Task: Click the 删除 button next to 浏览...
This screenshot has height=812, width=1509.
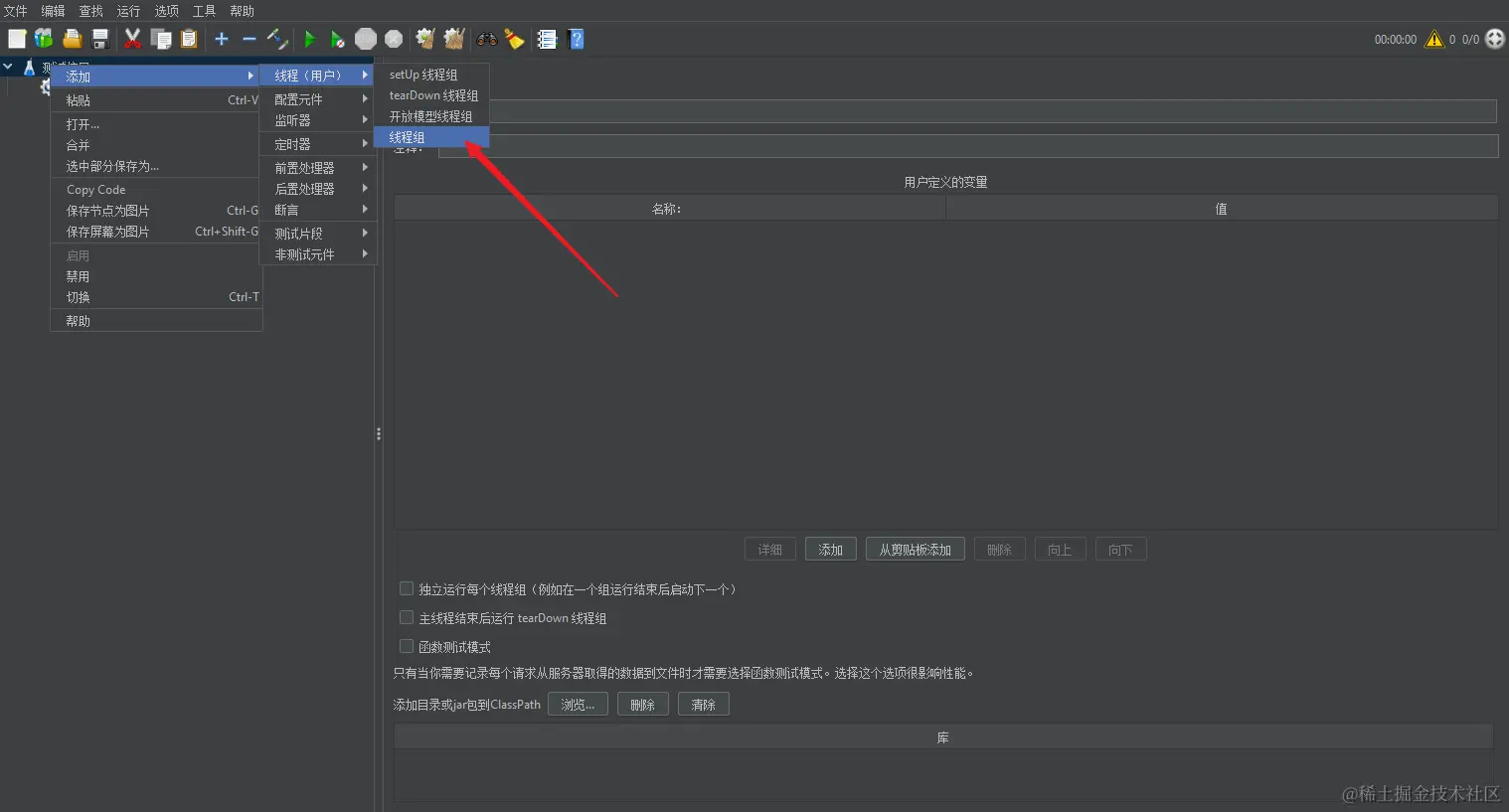Action: tap(643, 704)
